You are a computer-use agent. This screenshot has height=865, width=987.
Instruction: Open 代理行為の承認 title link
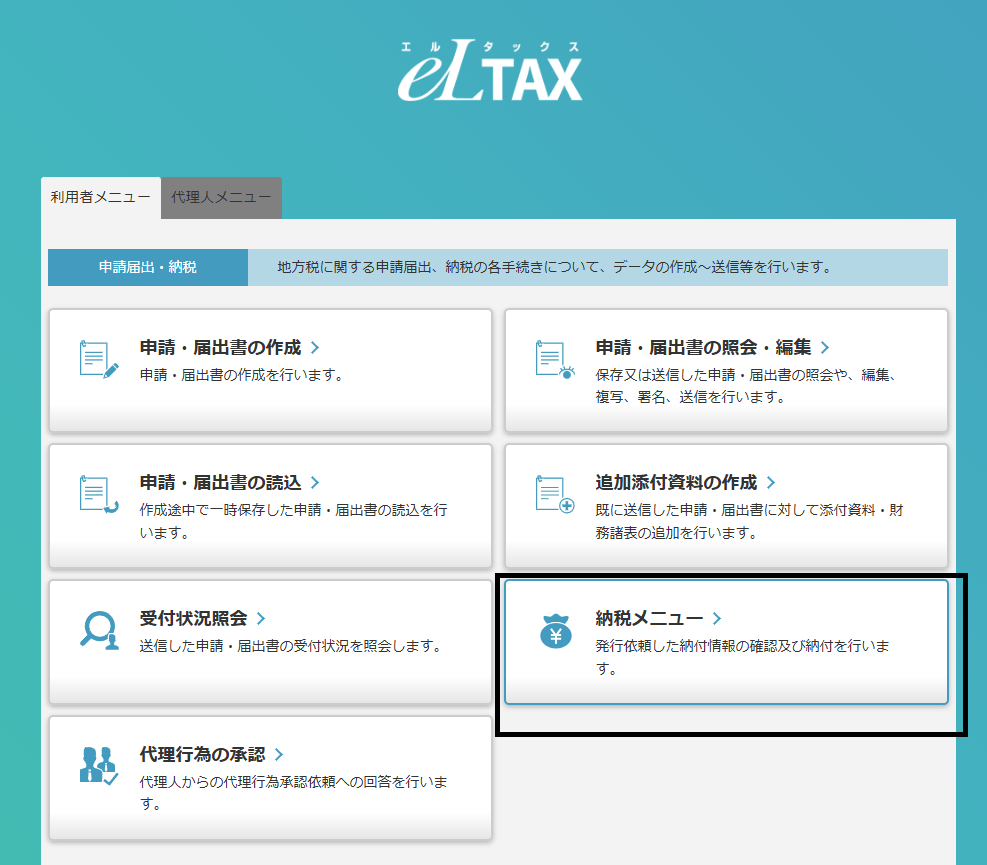pos(202,755)
